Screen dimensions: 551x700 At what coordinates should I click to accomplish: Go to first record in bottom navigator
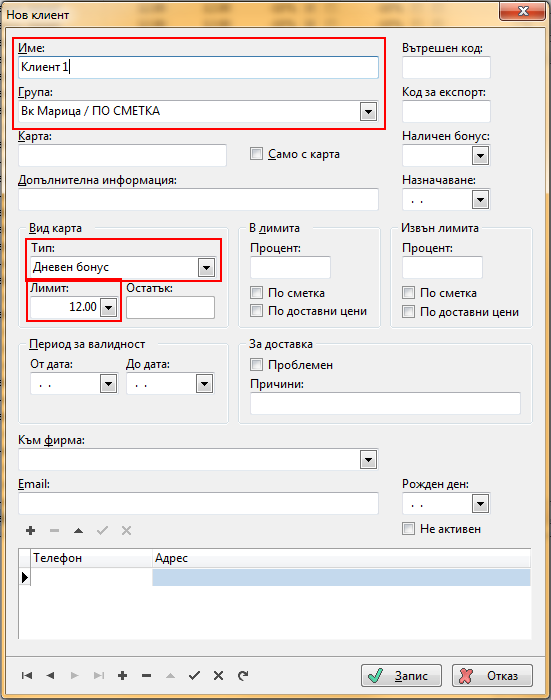tap(27, 675)
